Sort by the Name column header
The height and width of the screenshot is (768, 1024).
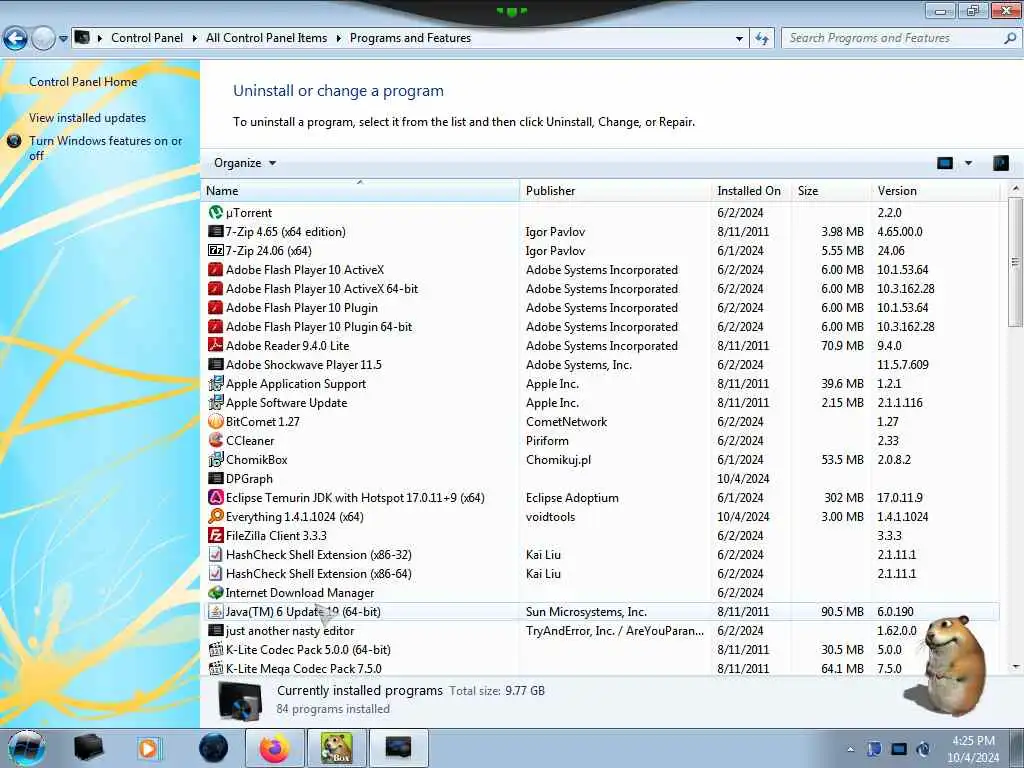tap(360, 191)
